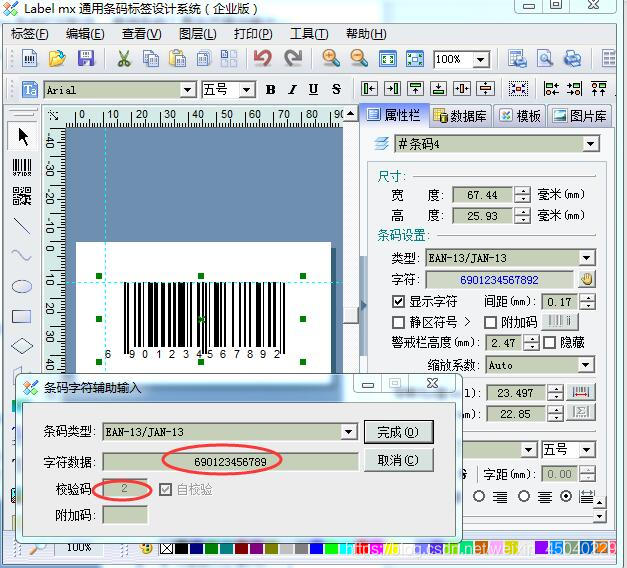
Task: Pick the black color swatch
Action: click(181, 548)
